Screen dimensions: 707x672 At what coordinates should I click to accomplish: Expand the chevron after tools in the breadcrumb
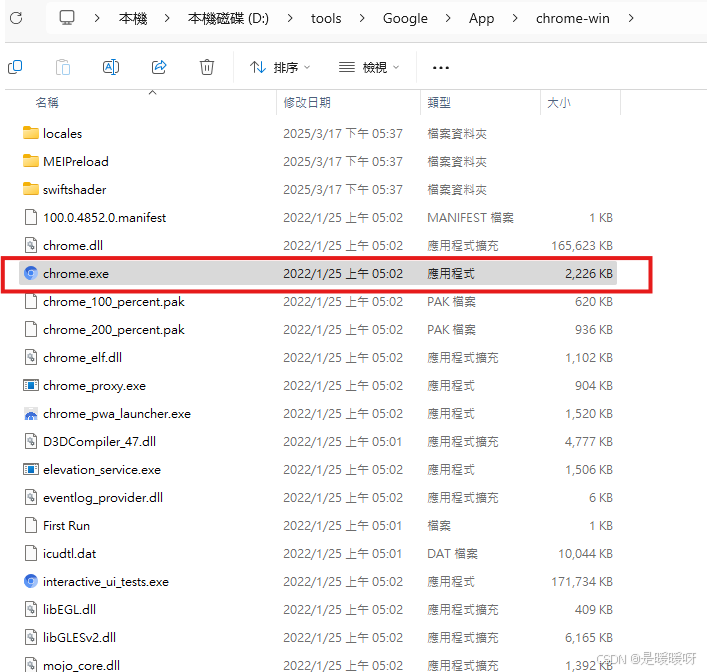(x=362, y=18)
